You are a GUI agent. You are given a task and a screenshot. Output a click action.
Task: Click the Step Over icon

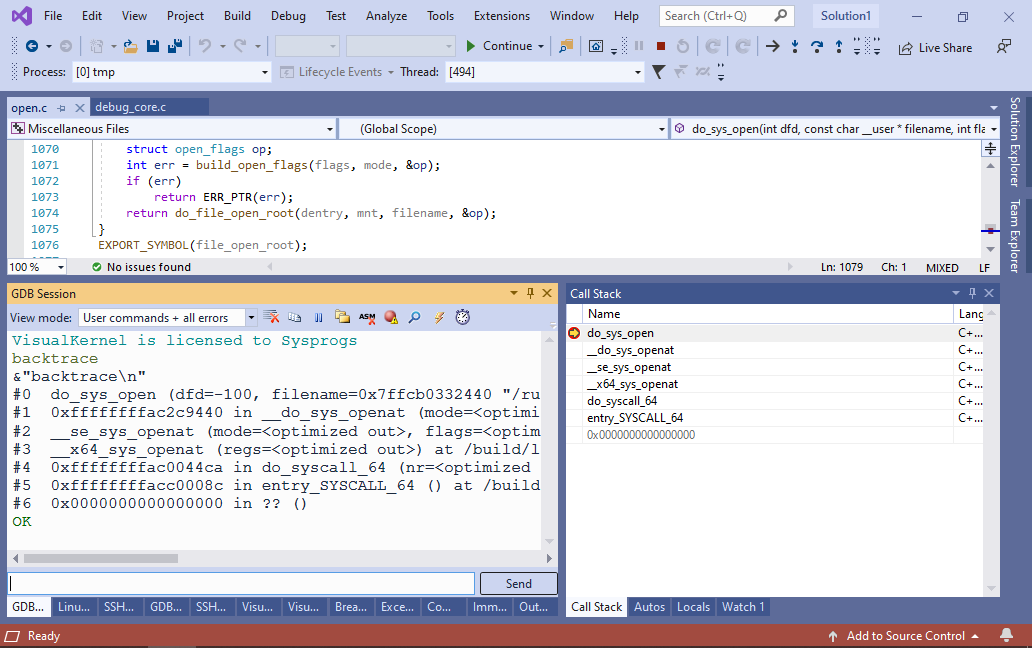(817, 46)
